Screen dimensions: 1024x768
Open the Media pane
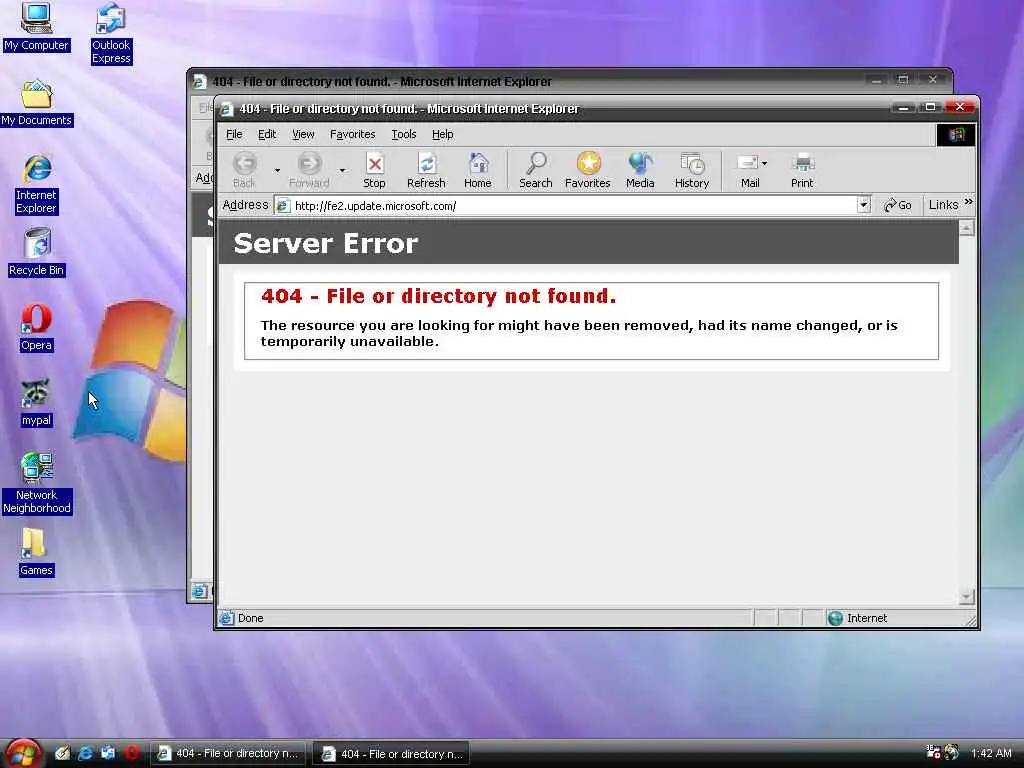[x=640, y=170]
